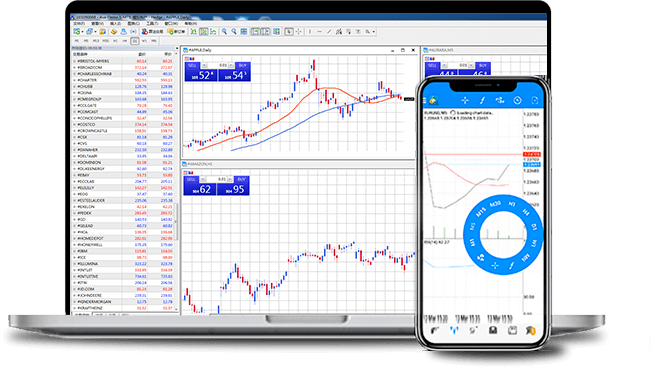The image size is (658, 369).
Task: Select H4 on the phone radial menu
Action: click(x=525, y=212)
